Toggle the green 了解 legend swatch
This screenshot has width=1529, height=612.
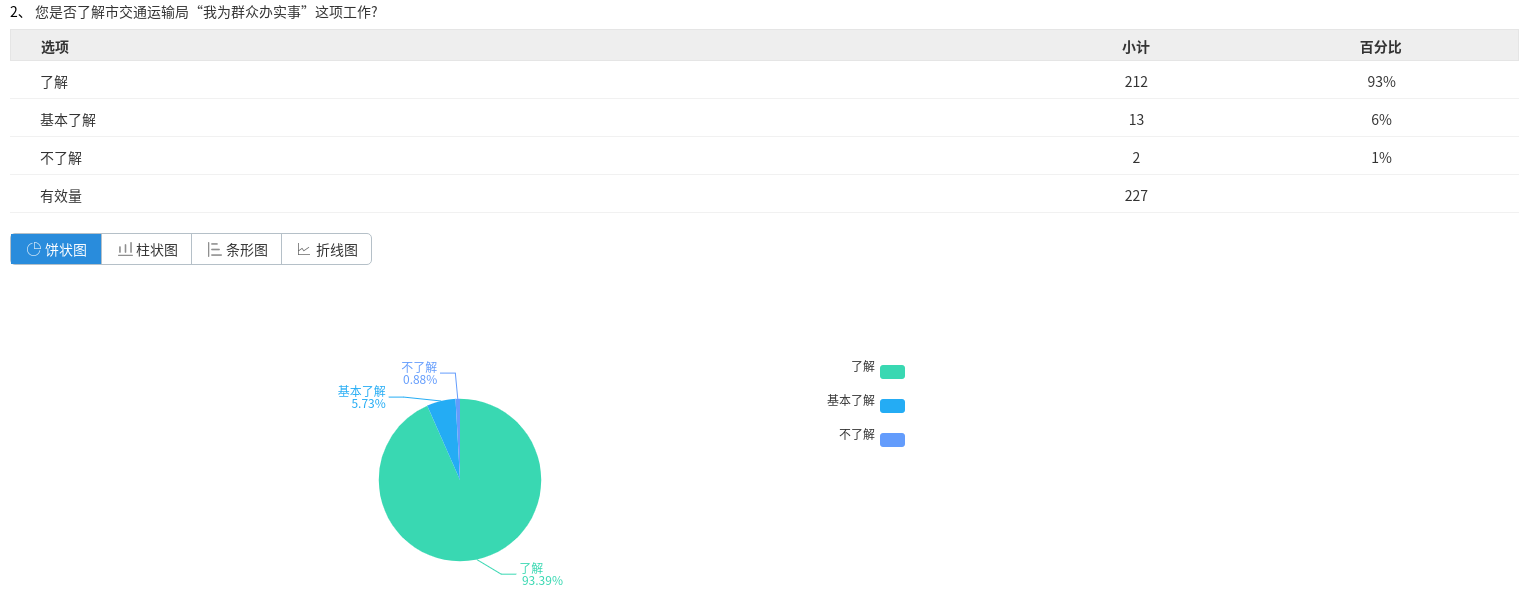pyautogui.click(x=892, y=372)
